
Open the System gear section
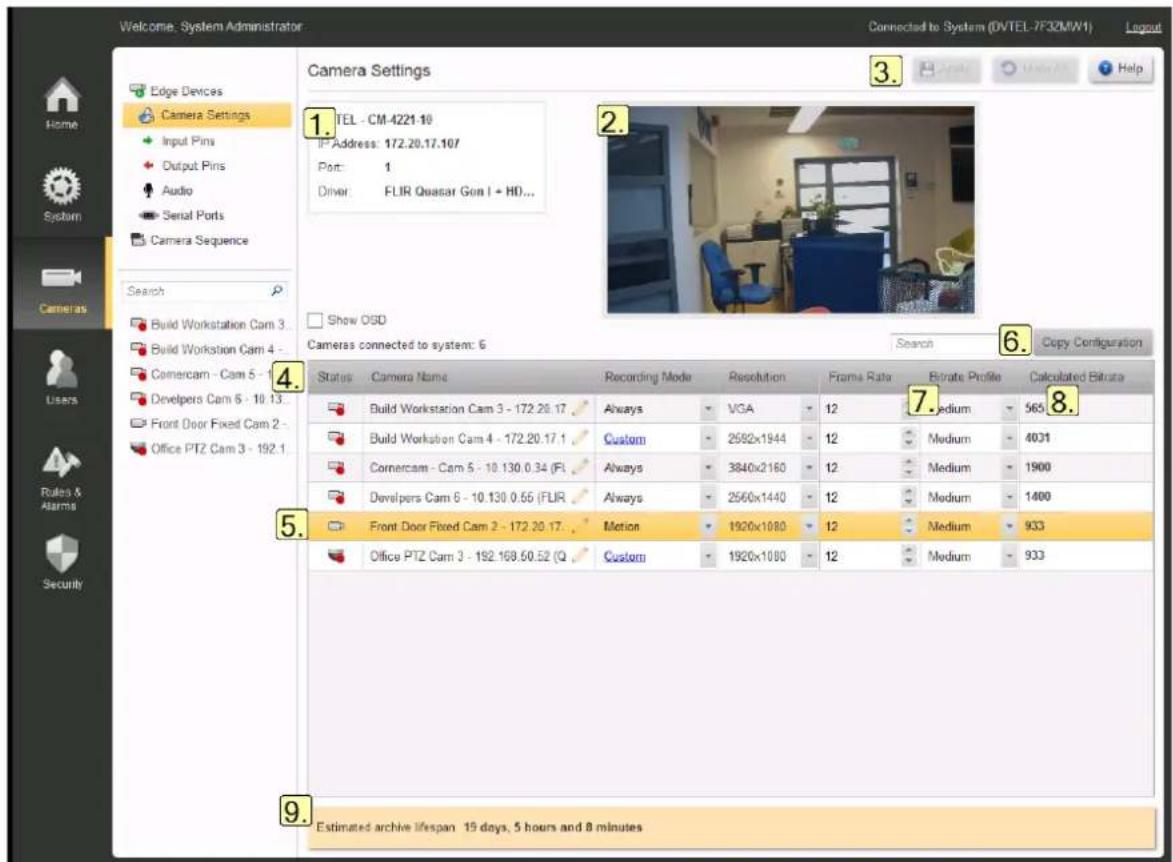click(x=61, y=195)
